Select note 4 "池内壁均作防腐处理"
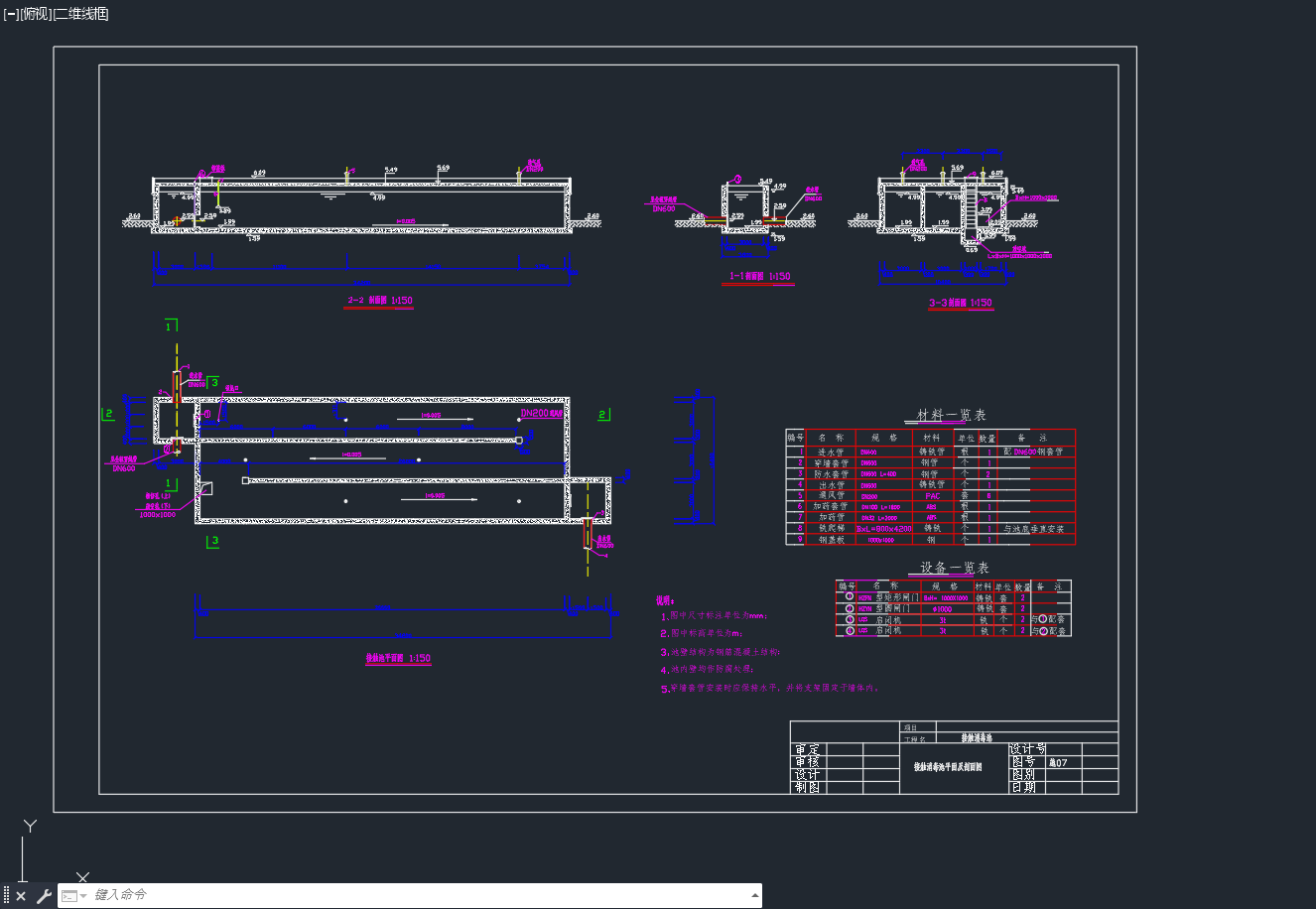The image size is (1316, 909). pyautogui.click(x=708, y=670)
